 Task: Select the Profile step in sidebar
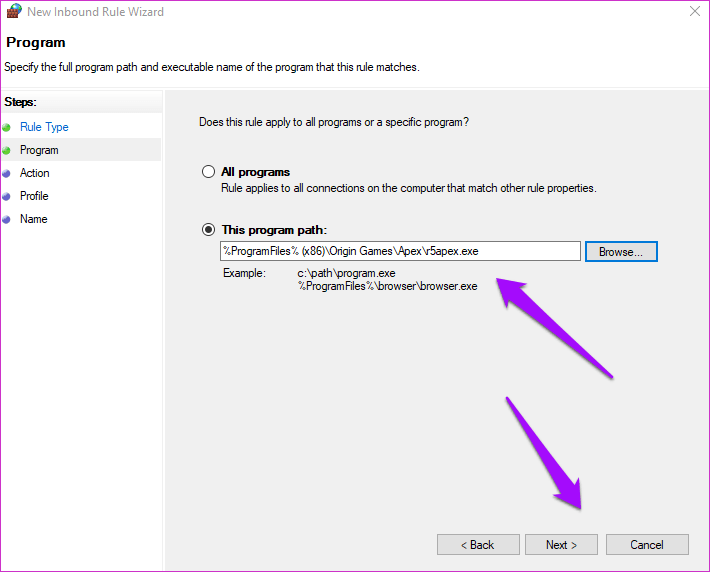tap(34, 196)
